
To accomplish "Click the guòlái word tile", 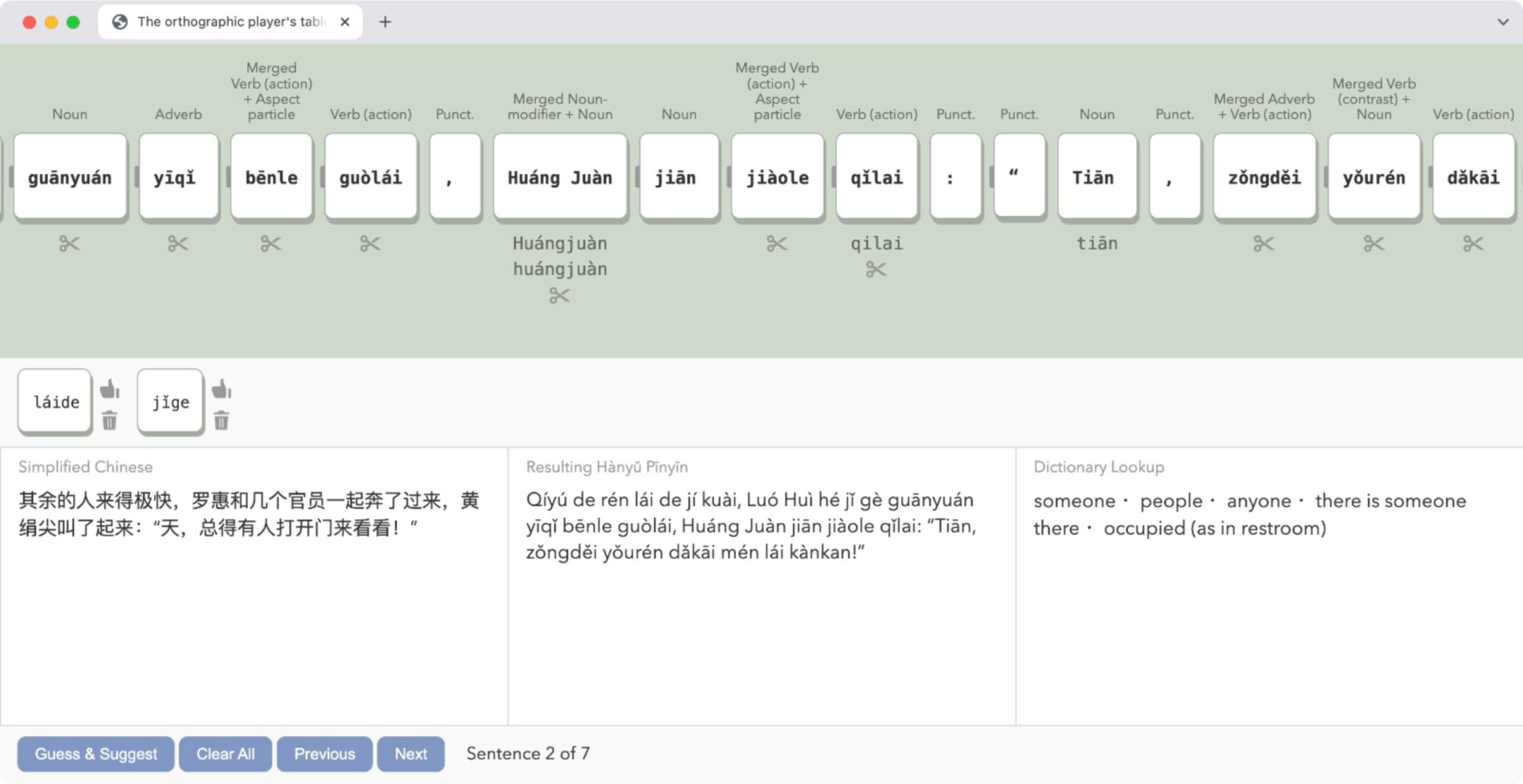I will pyautogui.click(x=371, y=177).
